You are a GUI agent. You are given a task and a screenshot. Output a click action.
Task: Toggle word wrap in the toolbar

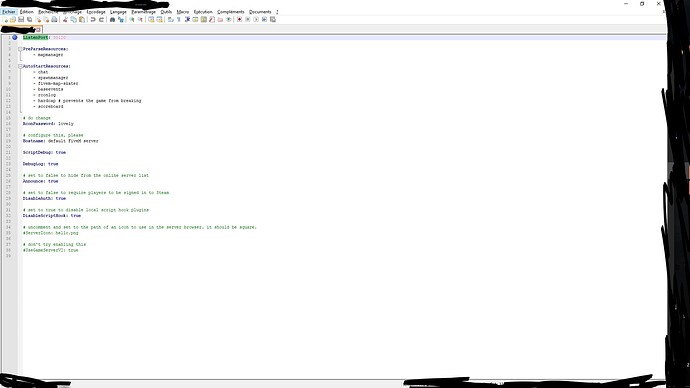click(170, 19)
